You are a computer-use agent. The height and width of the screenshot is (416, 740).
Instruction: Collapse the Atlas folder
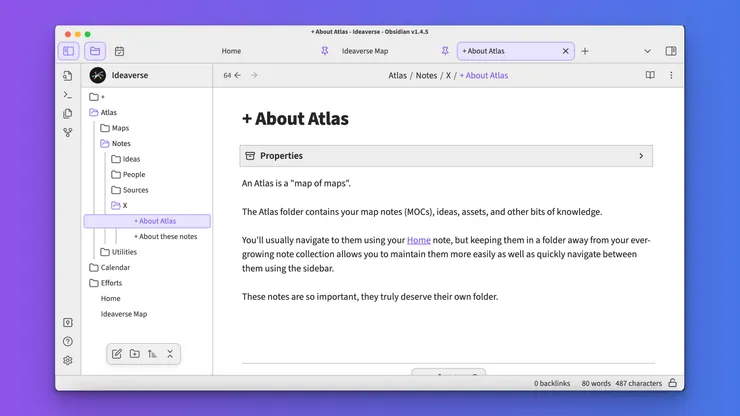(x=108, y=113)
